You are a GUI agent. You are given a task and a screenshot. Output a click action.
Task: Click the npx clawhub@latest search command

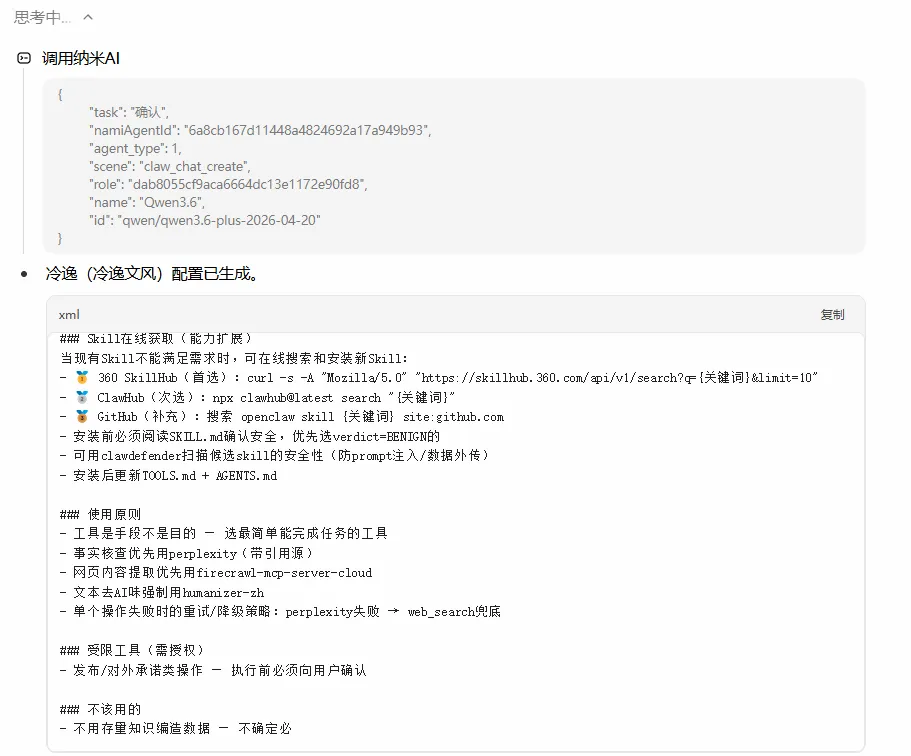point(333,397)
